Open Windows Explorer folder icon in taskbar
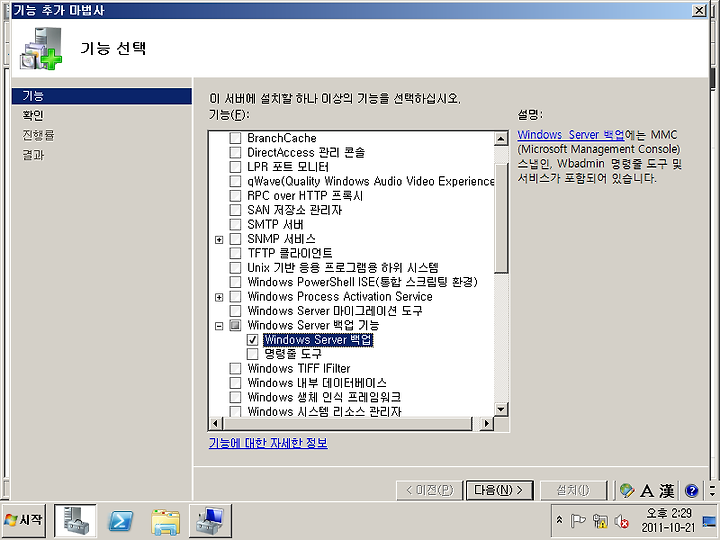Screen dimensions: 720x540 (x=165, y=521)
